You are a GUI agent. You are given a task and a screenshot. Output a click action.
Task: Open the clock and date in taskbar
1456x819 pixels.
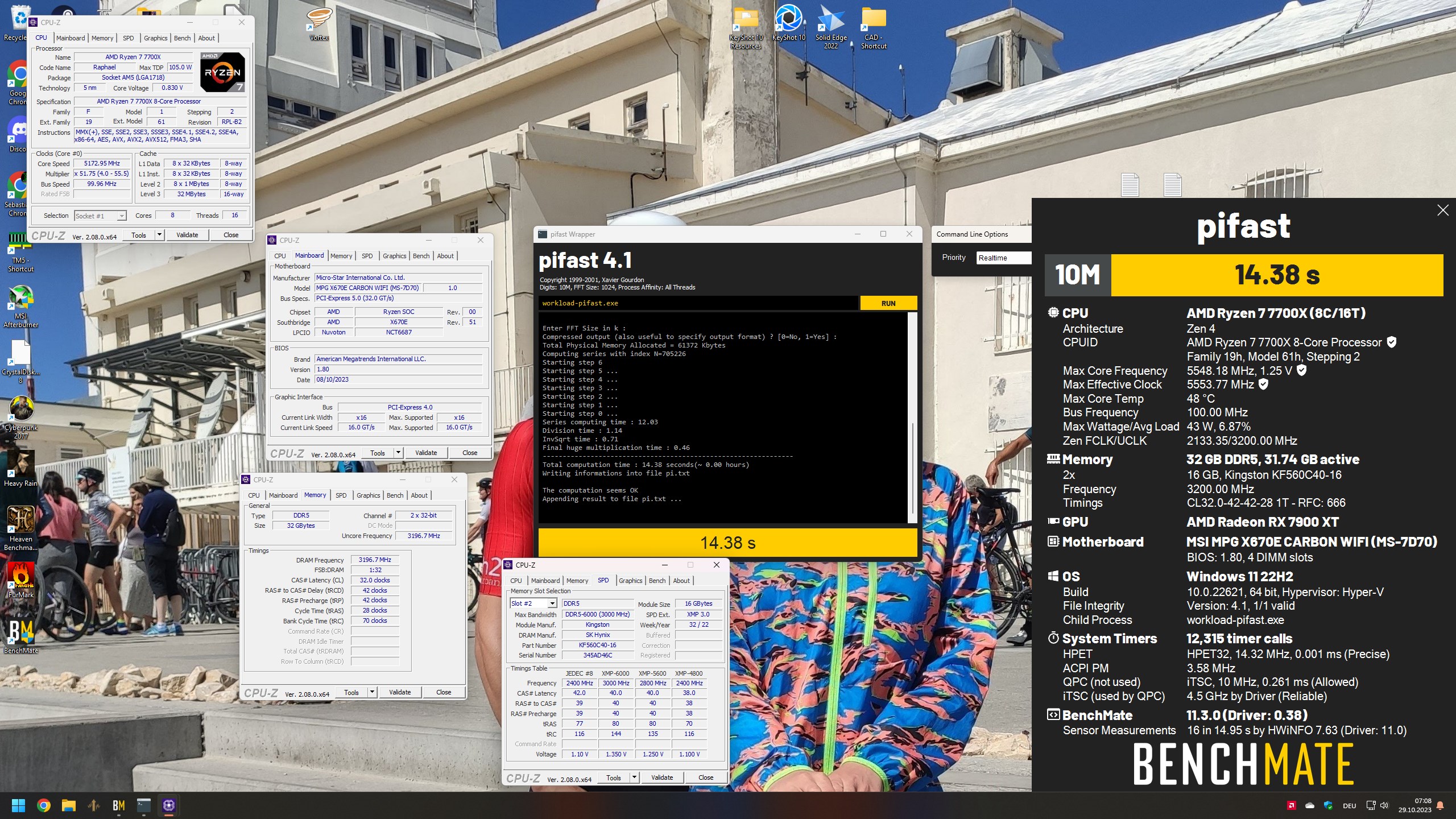(x=1415, y=805)
